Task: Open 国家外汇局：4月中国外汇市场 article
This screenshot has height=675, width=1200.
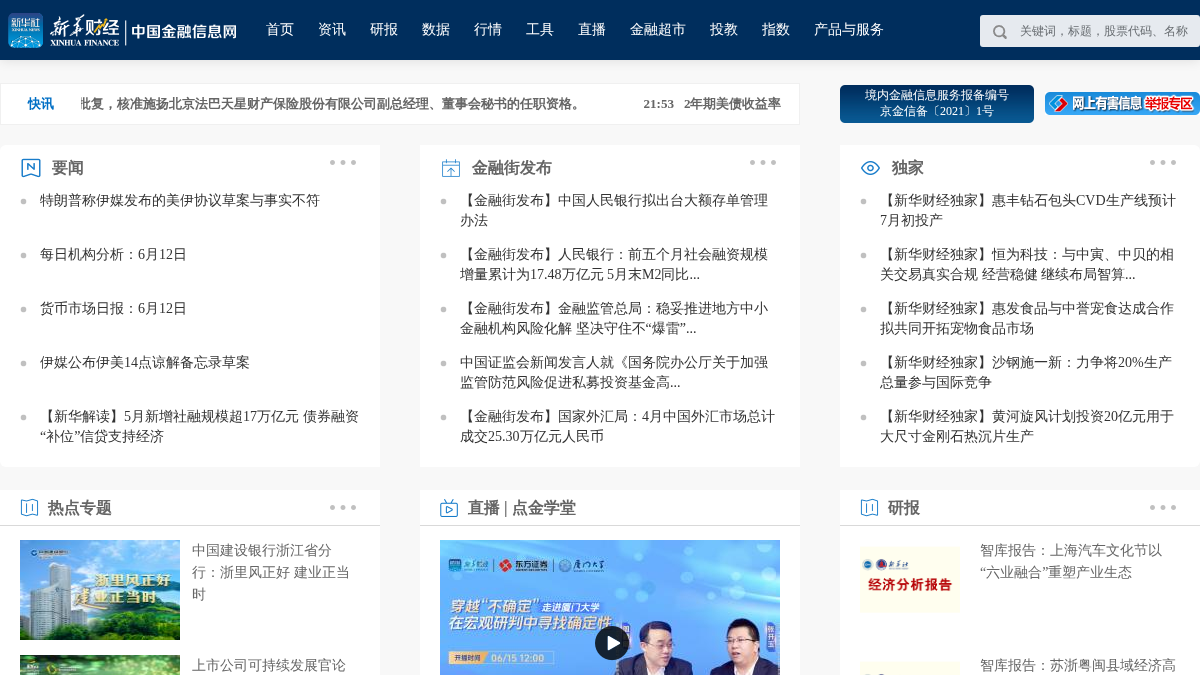Action: click(x=617, y=427)
